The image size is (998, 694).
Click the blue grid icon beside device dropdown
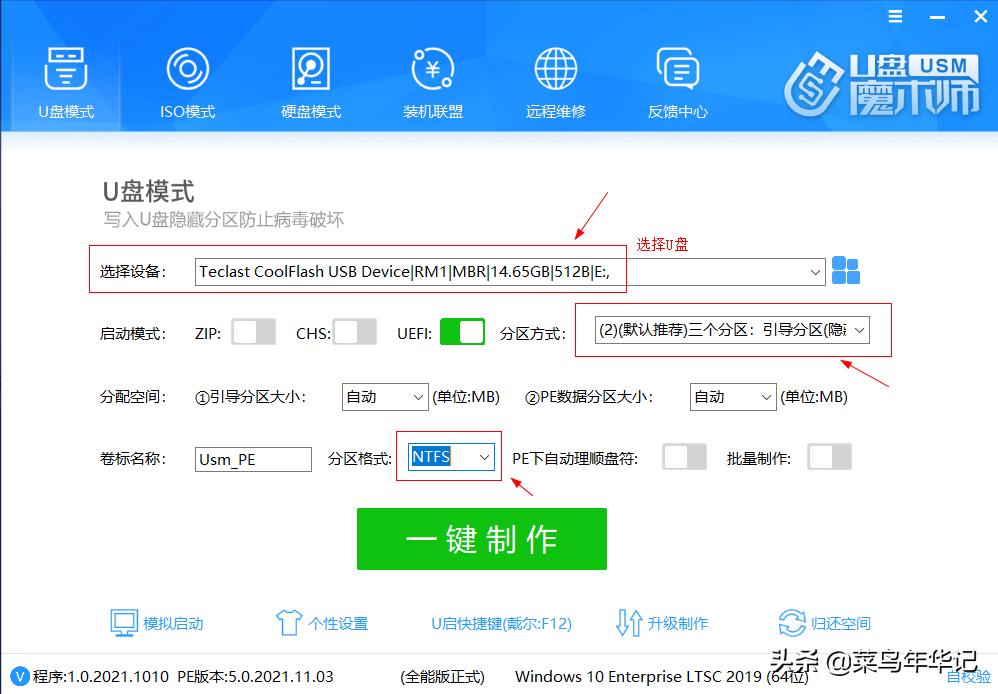(x=845, y=270)
